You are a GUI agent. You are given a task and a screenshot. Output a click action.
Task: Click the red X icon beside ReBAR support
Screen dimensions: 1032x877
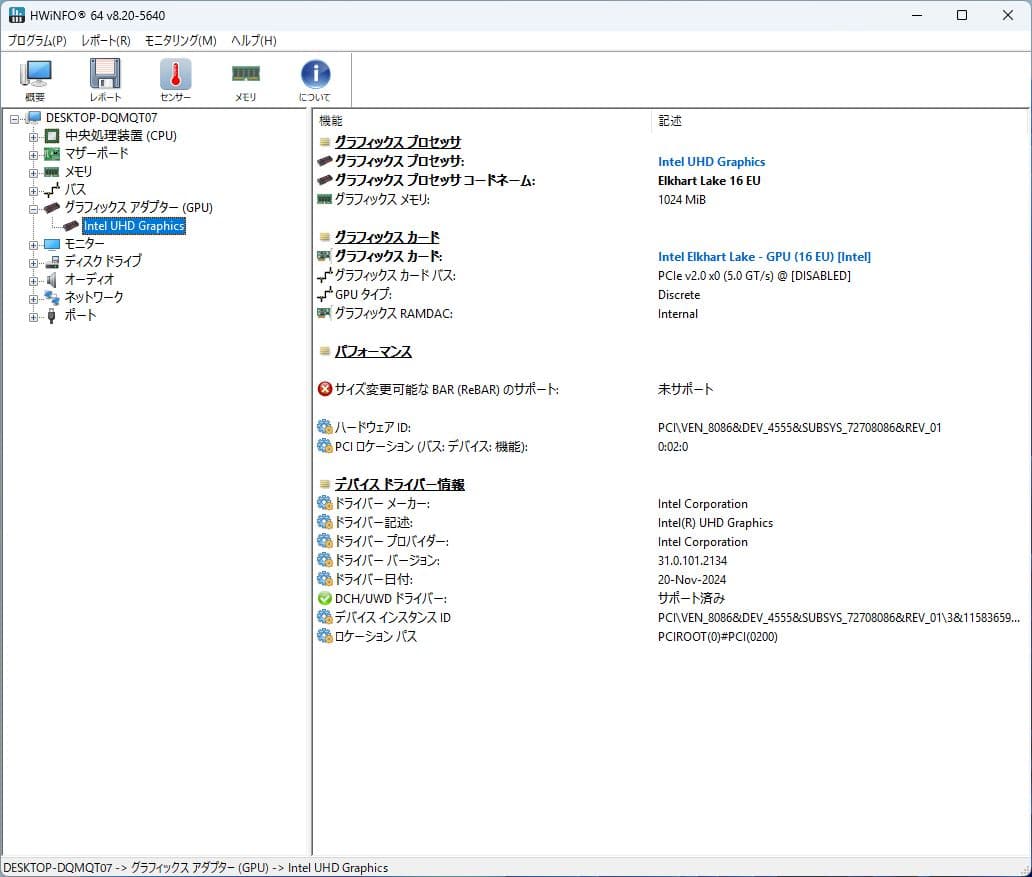(324, 389)
